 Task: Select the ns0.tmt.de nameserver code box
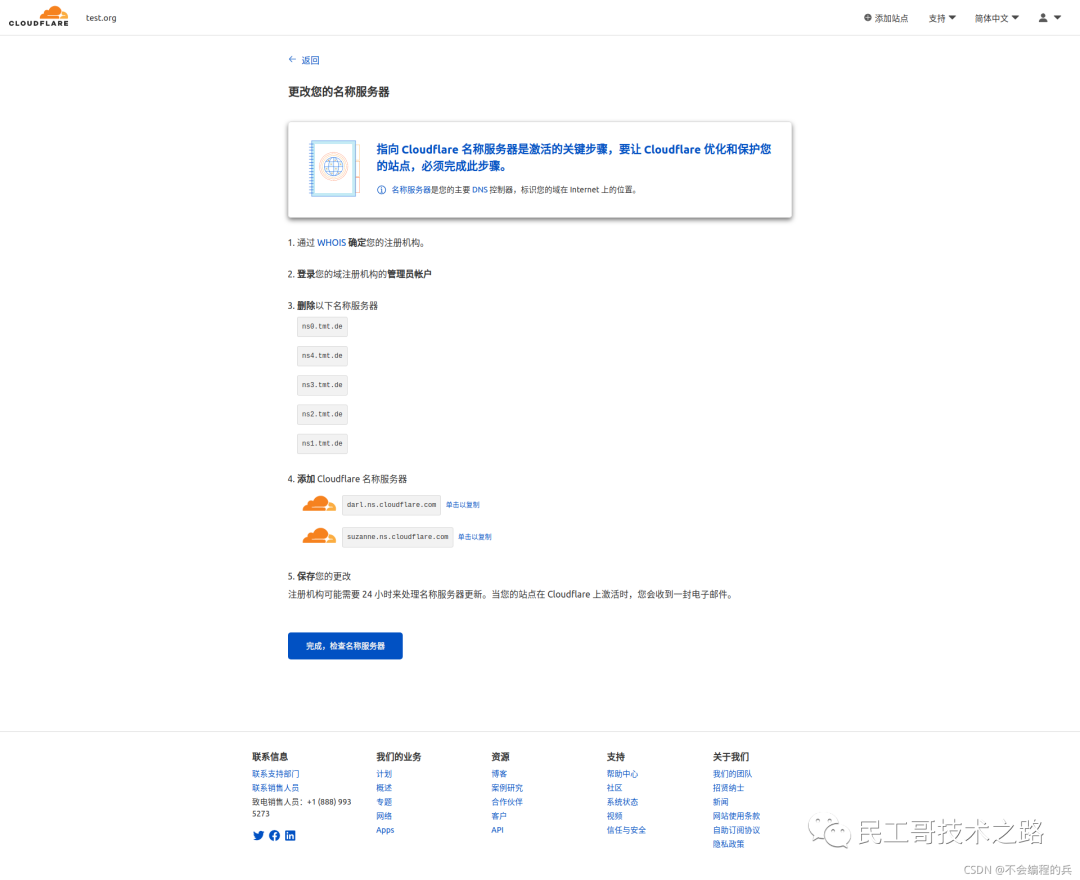click(x=322, y=327)
